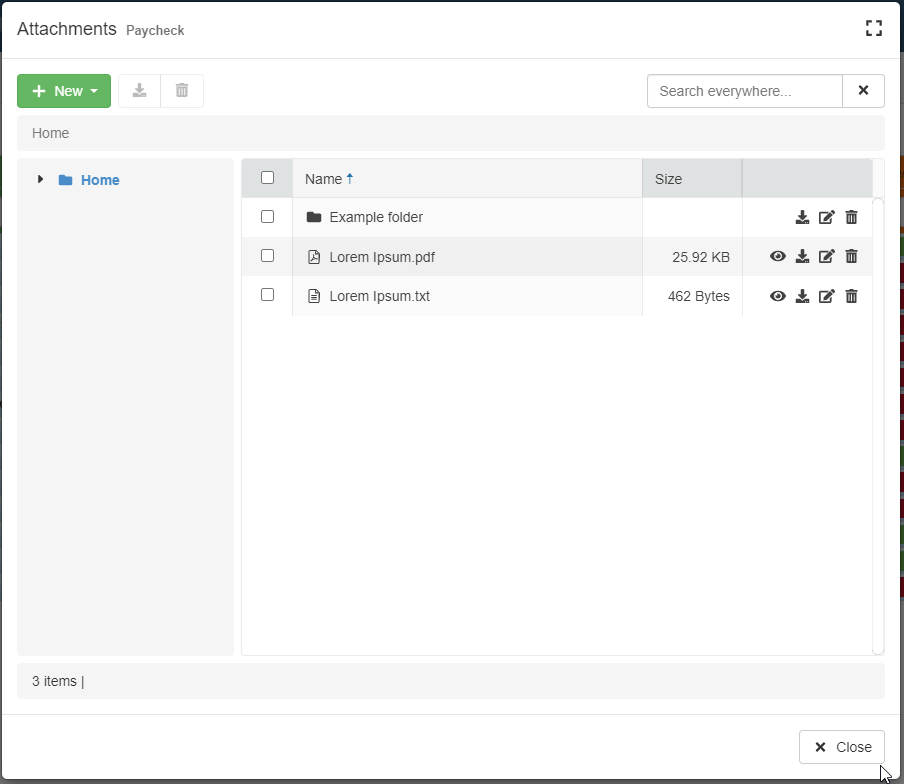Download the Example folder
This screenshot has width=904, height=784.
click(802, 217)
